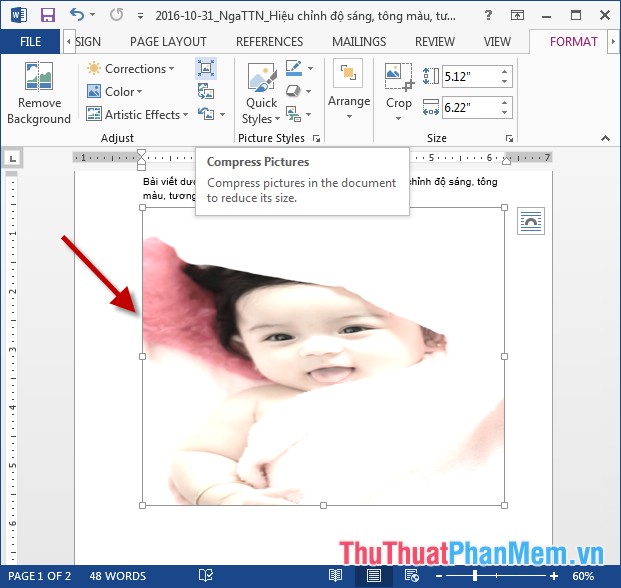Open Layout Options button beside the picture
Screen dimensions: 621x588
[531, 221]
